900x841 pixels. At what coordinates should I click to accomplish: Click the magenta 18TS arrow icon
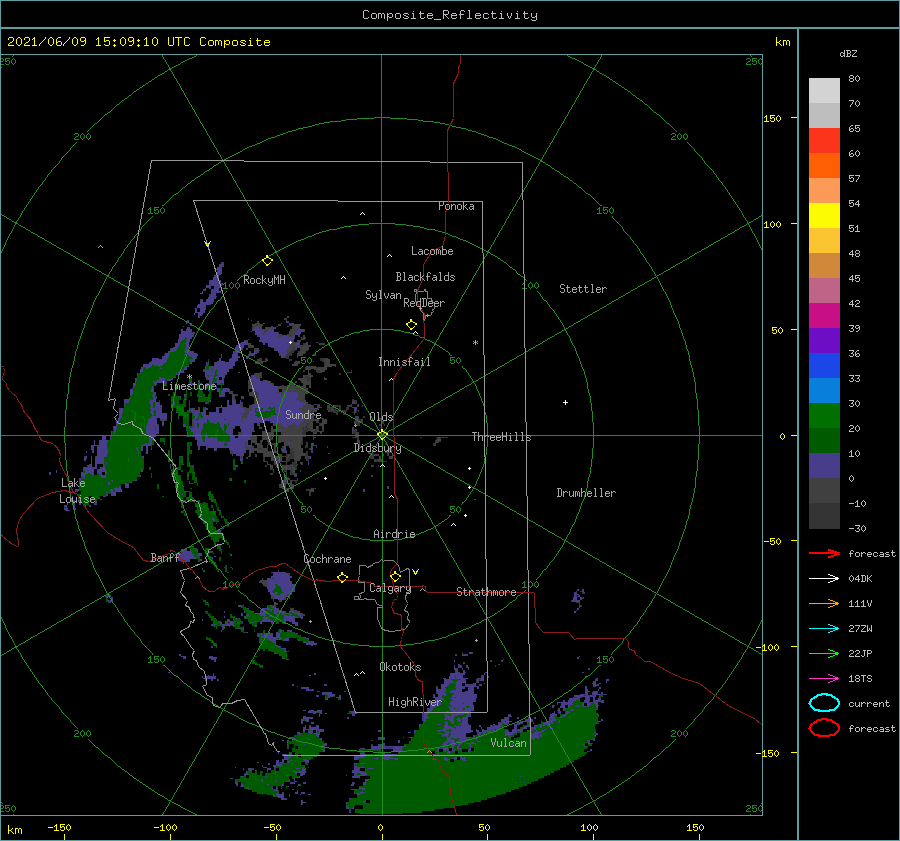point(824,679)
